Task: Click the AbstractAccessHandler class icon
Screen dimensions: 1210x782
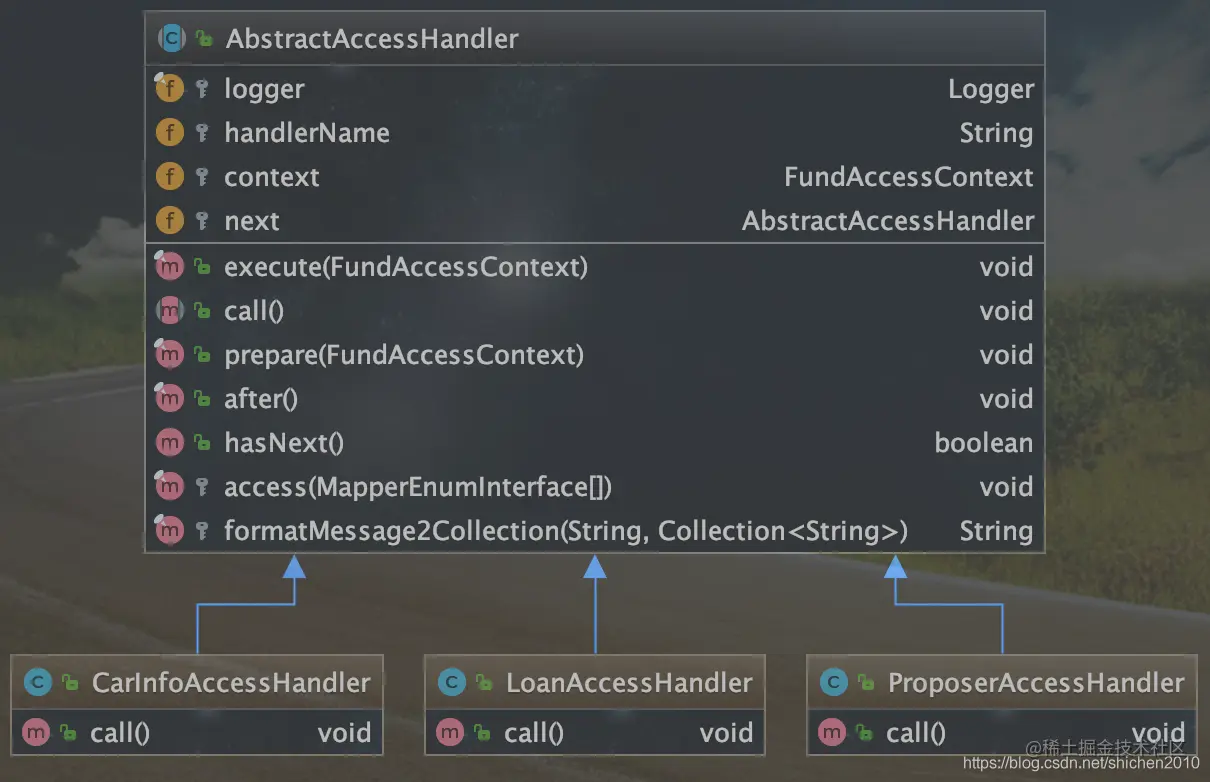Action: click(172, 39)
